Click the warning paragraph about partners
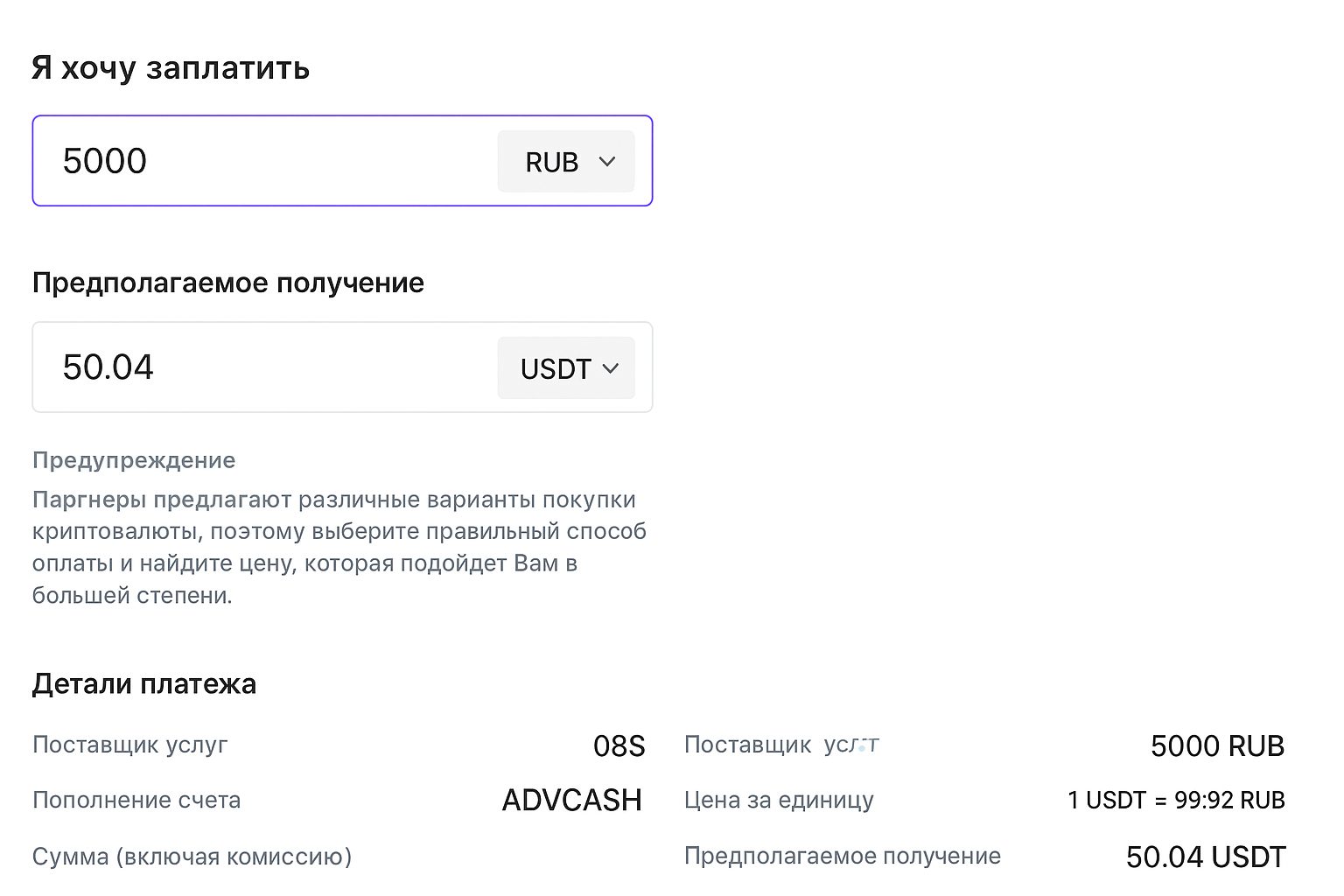 (339, 547)
